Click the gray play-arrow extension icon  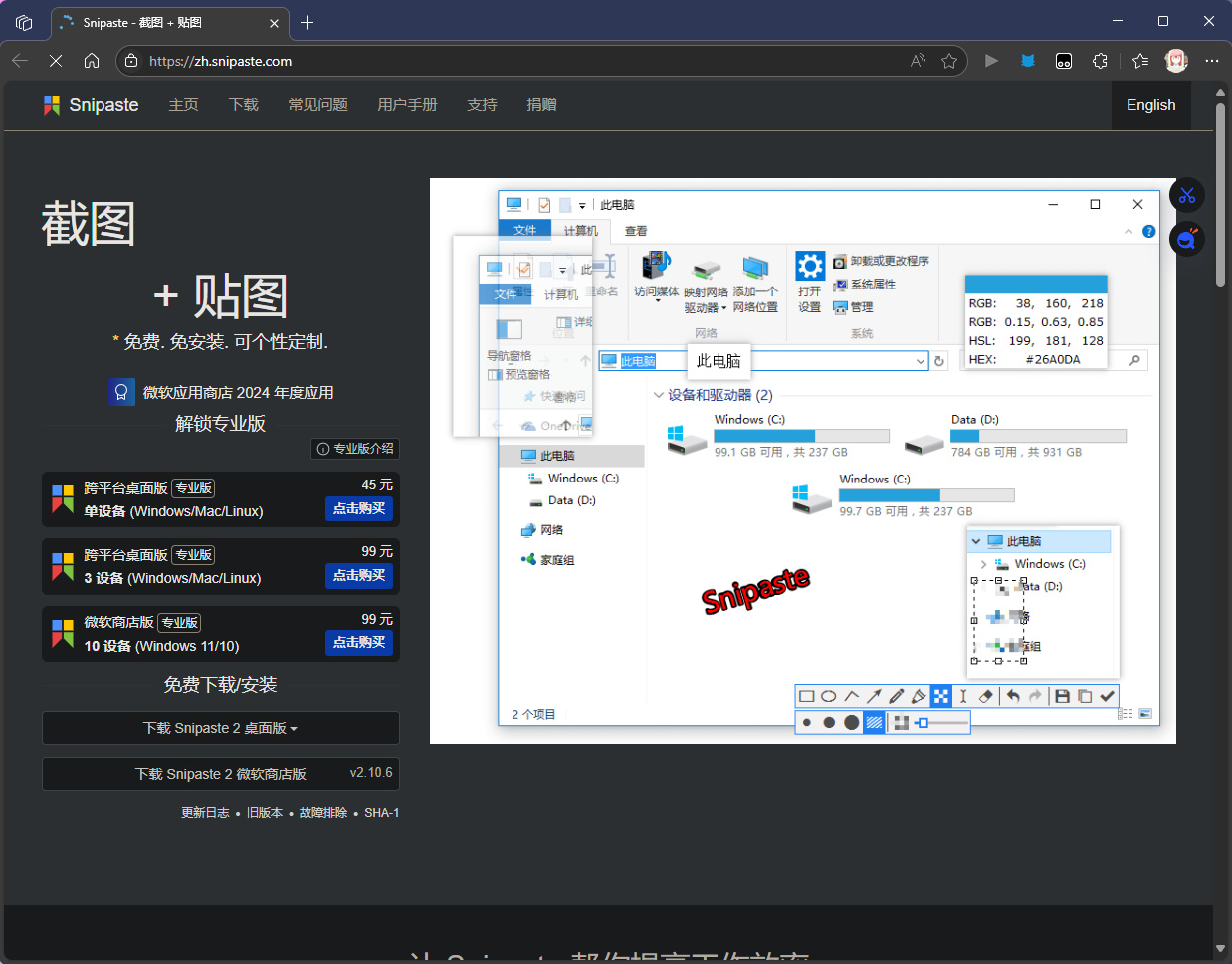coord(991,61)
